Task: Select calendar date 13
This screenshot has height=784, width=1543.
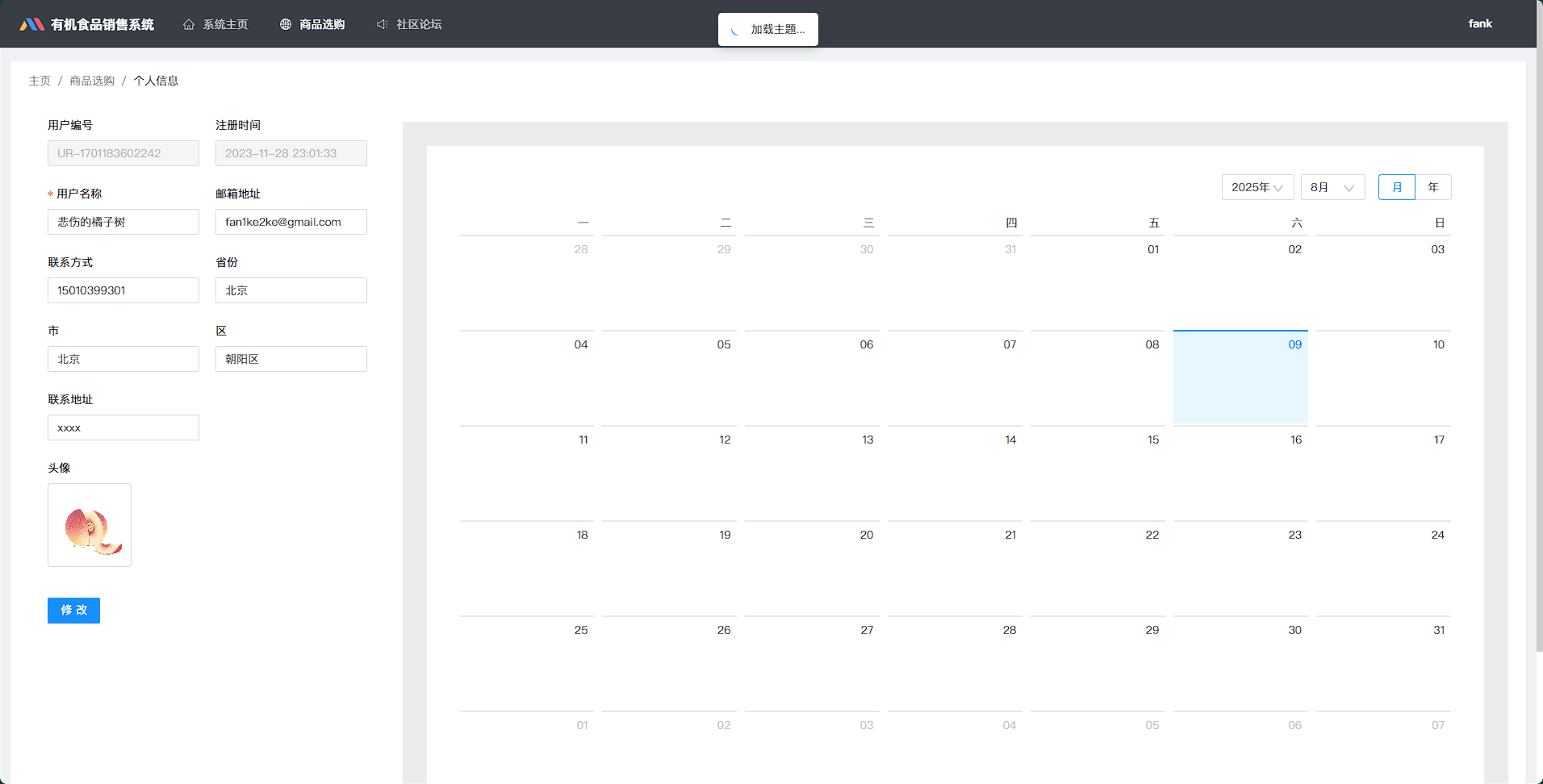Action: click(x=812, y=473)
